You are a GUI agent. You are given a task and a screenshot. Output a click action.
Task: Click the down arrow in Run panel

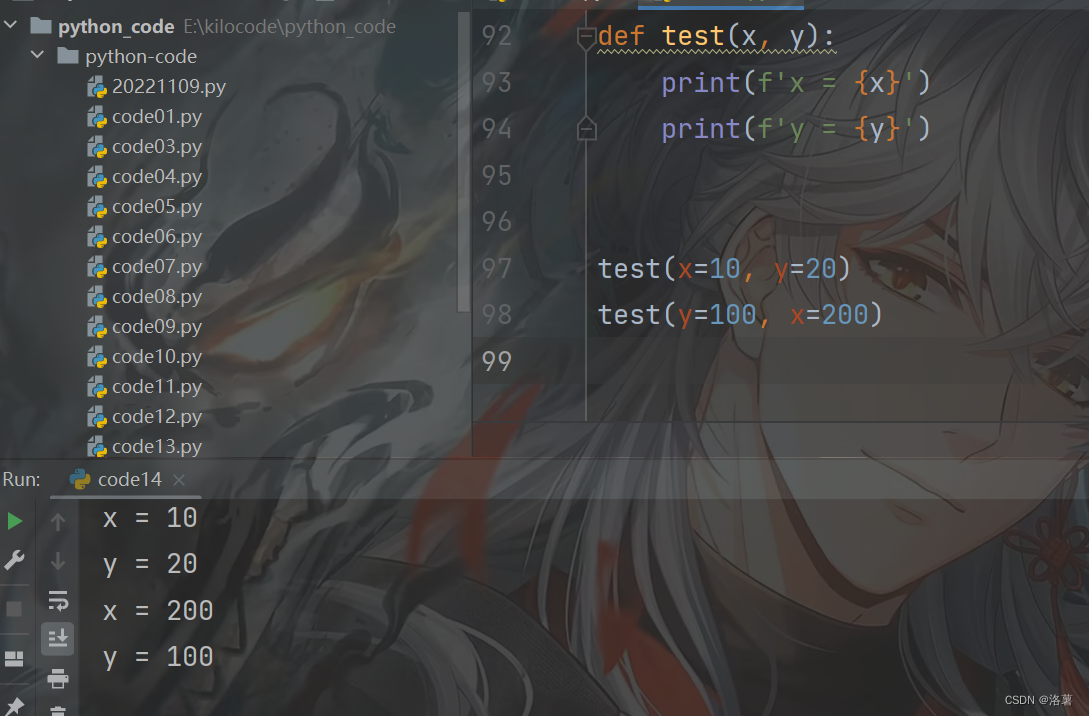58,560
